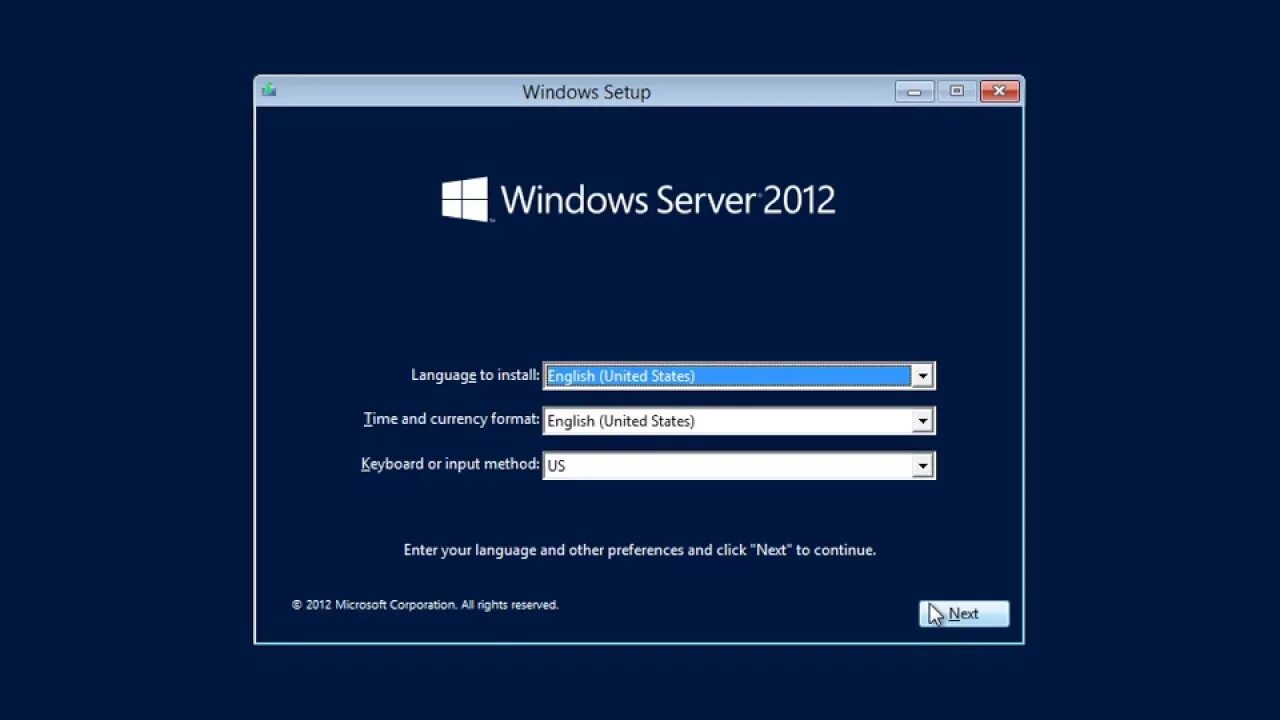Image resolution: width=1280 pixels, height=720 pixels.
Task: Select the Language to install field
Action: [x=739, y=376]
